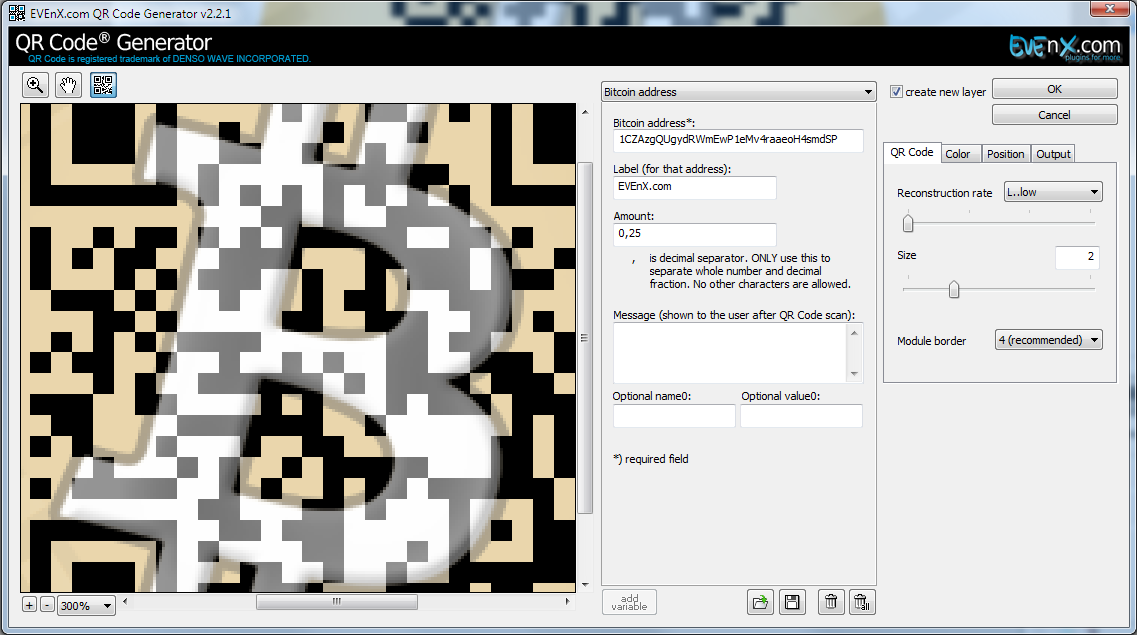The image size is (1137, 635).
Task: Click the 'Reconstruction rate' label
Action: [944, 193]
